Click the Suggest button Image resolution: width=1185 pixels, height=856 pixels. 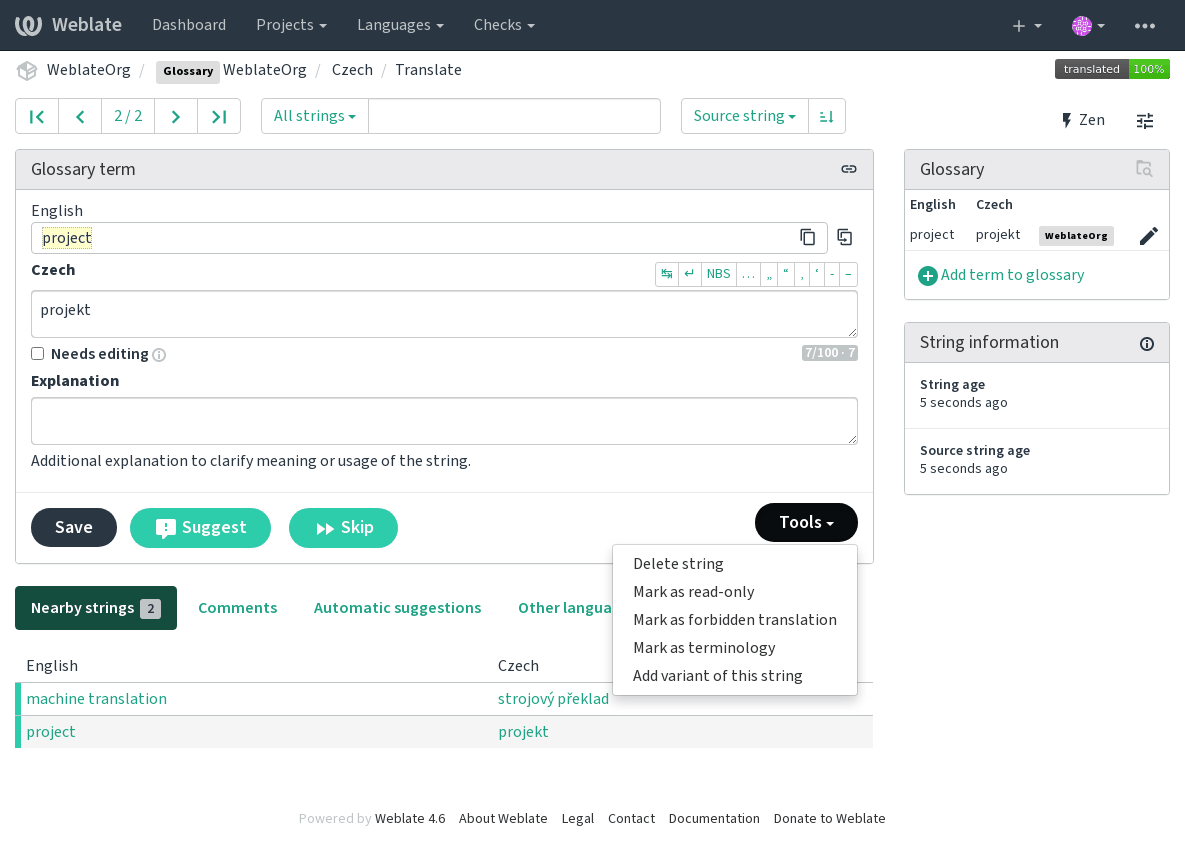point(200,527)
